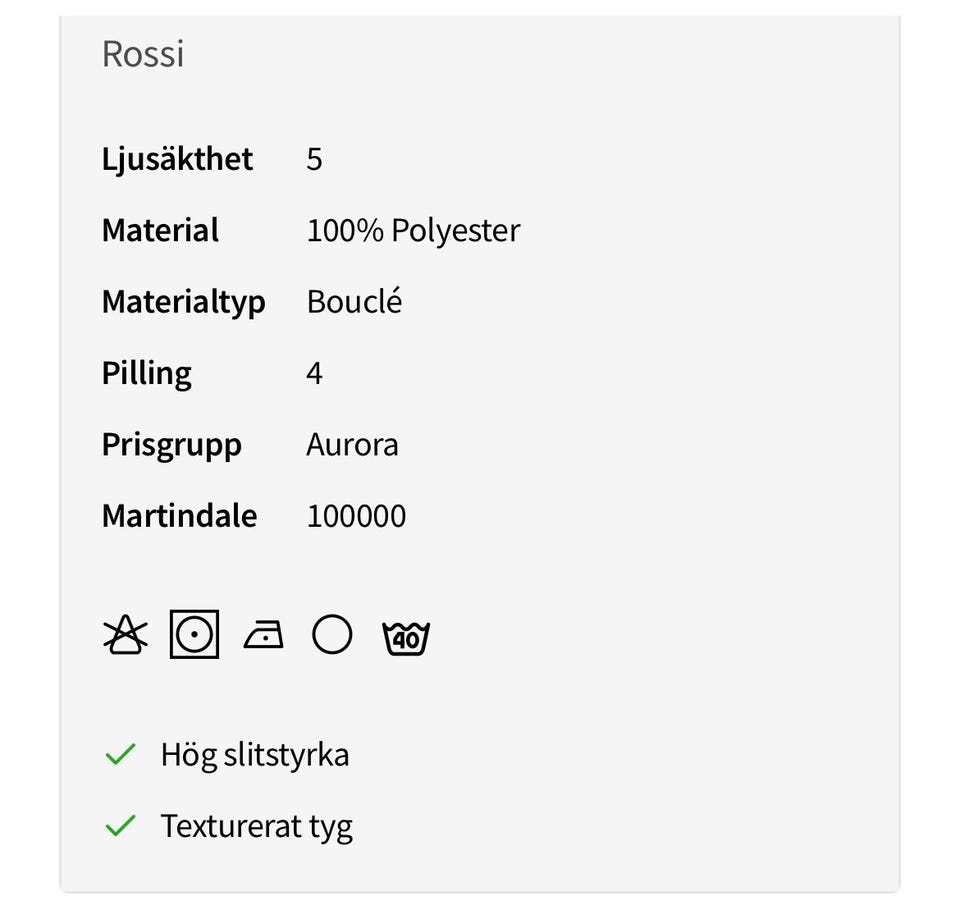Click the tumble dry care icon
The width and height of the screenshot is (960, 910).
(194, 635)
